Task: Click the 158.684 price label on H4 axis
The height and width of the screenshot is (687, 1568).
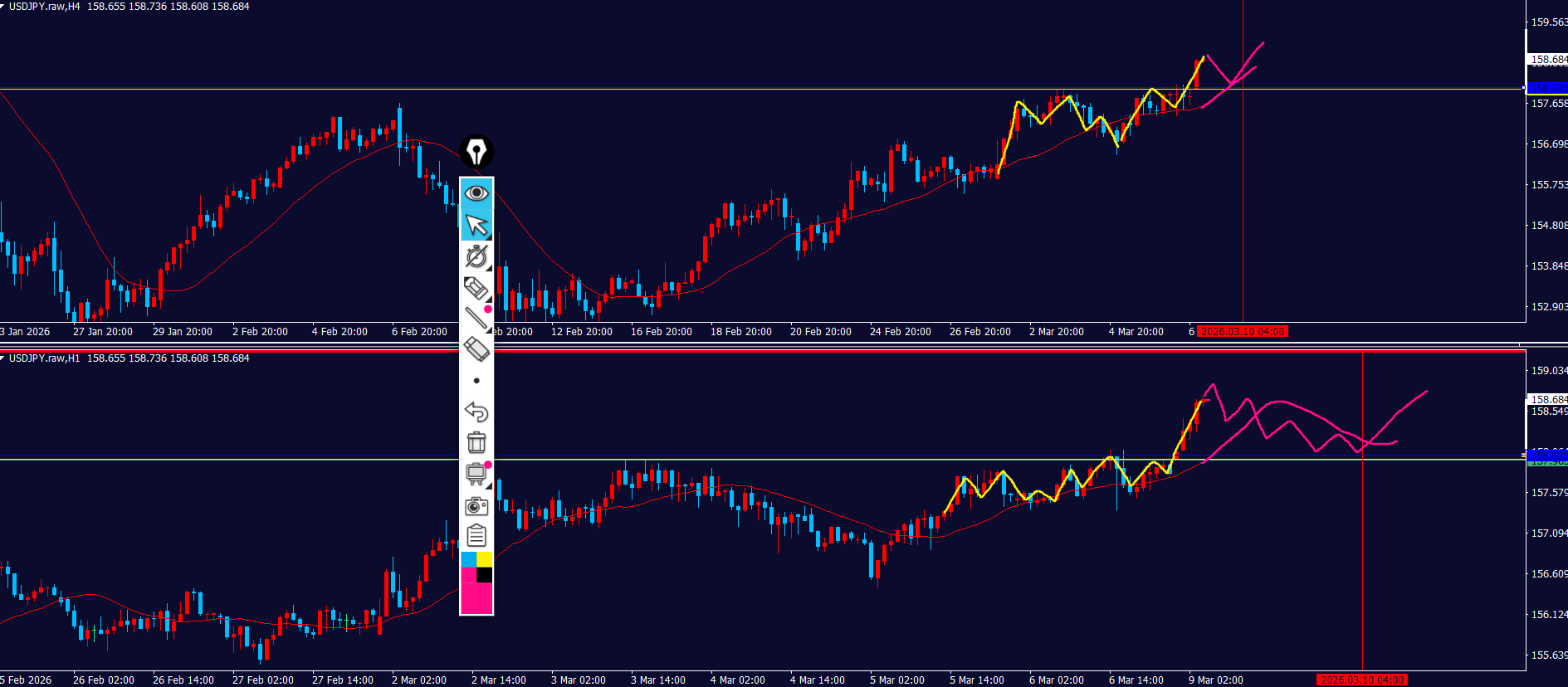Action: (1547, 60)
